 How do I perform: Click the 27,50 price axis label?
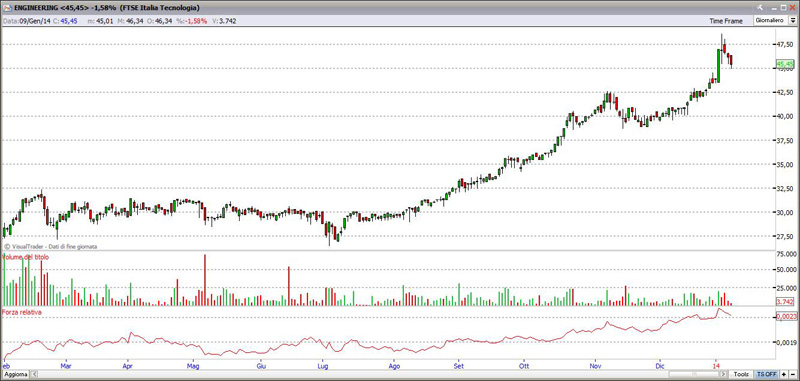click(x=785, y=236)
